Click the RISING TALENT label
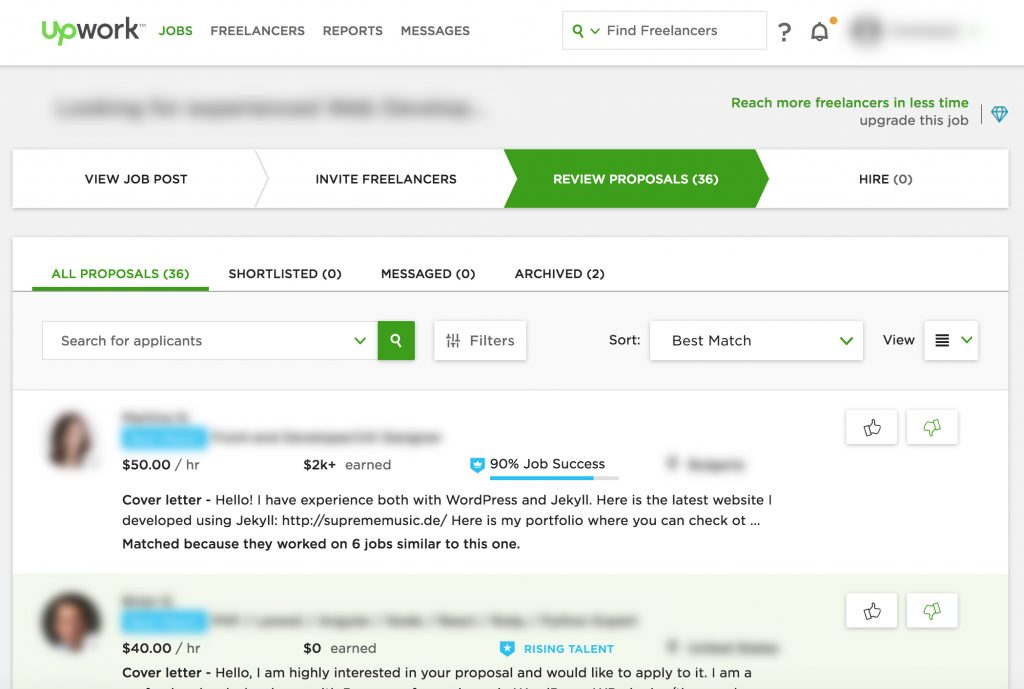The image size is (1024, 689). [x=569, y=649]
